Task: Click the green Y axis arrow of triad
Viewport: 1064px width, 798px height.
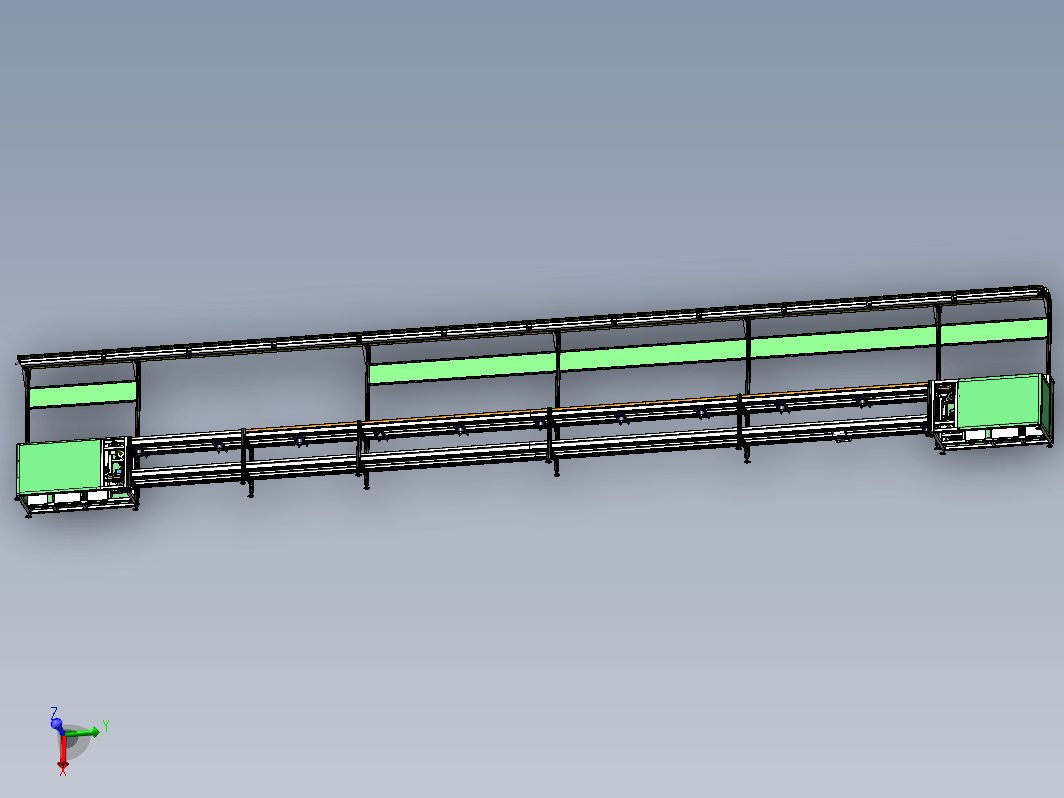Action: (x=83, y=732)
